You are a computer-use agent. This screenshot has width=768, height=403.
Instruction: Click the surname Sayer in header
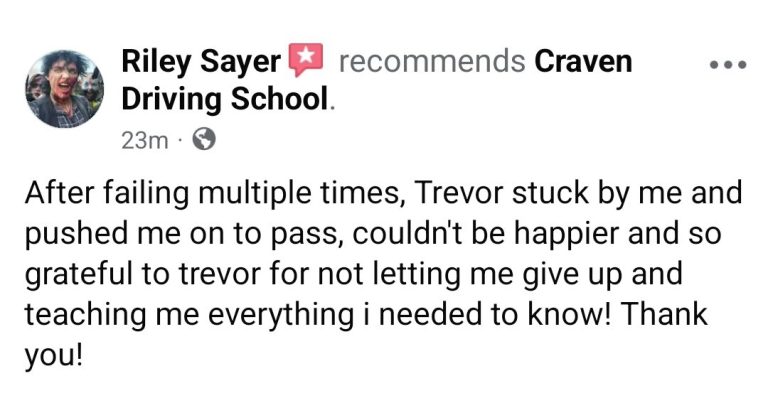(x=240, y=63)
